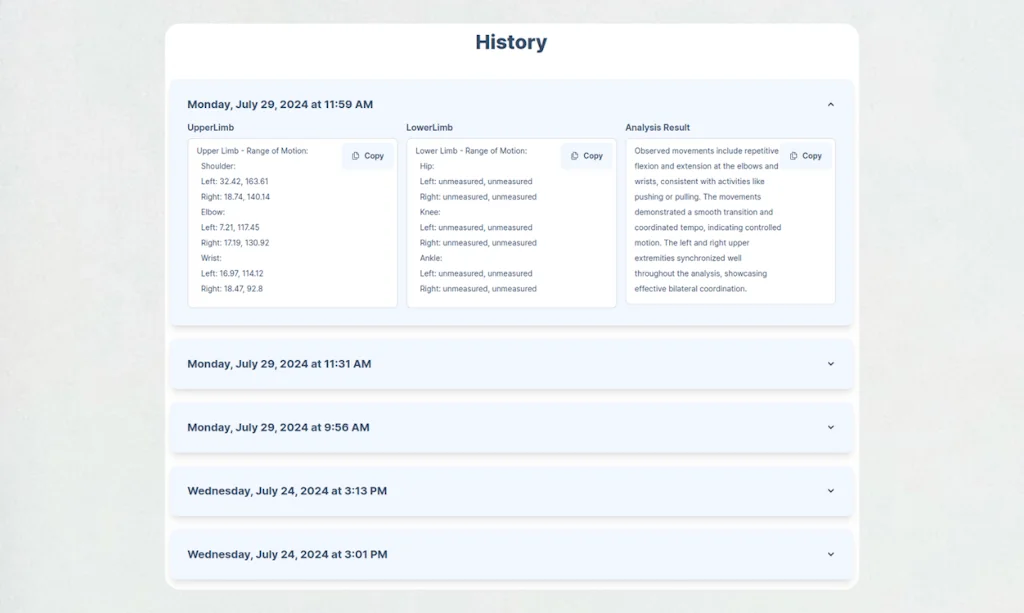Click the 'Monday, July 29, 2024 at 11:59 AM' title
1024x613 pixels.
[x=280, y=104]
